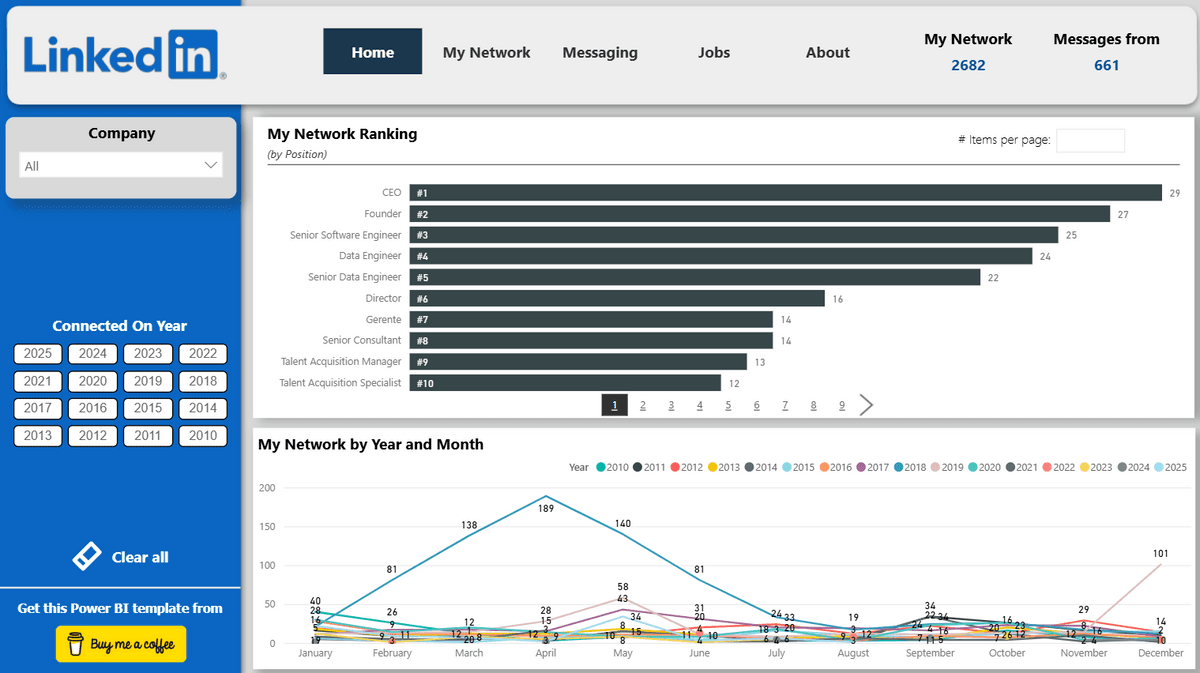
Task: Click the CEO ranking bar
Action: [785, 193]
